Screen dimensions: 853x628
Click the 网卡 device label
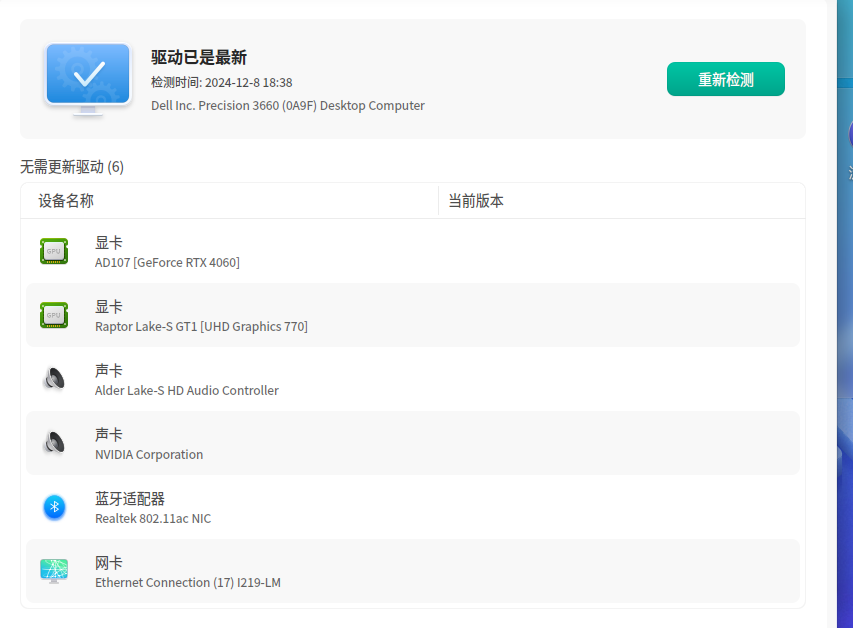tap(109, 563)
